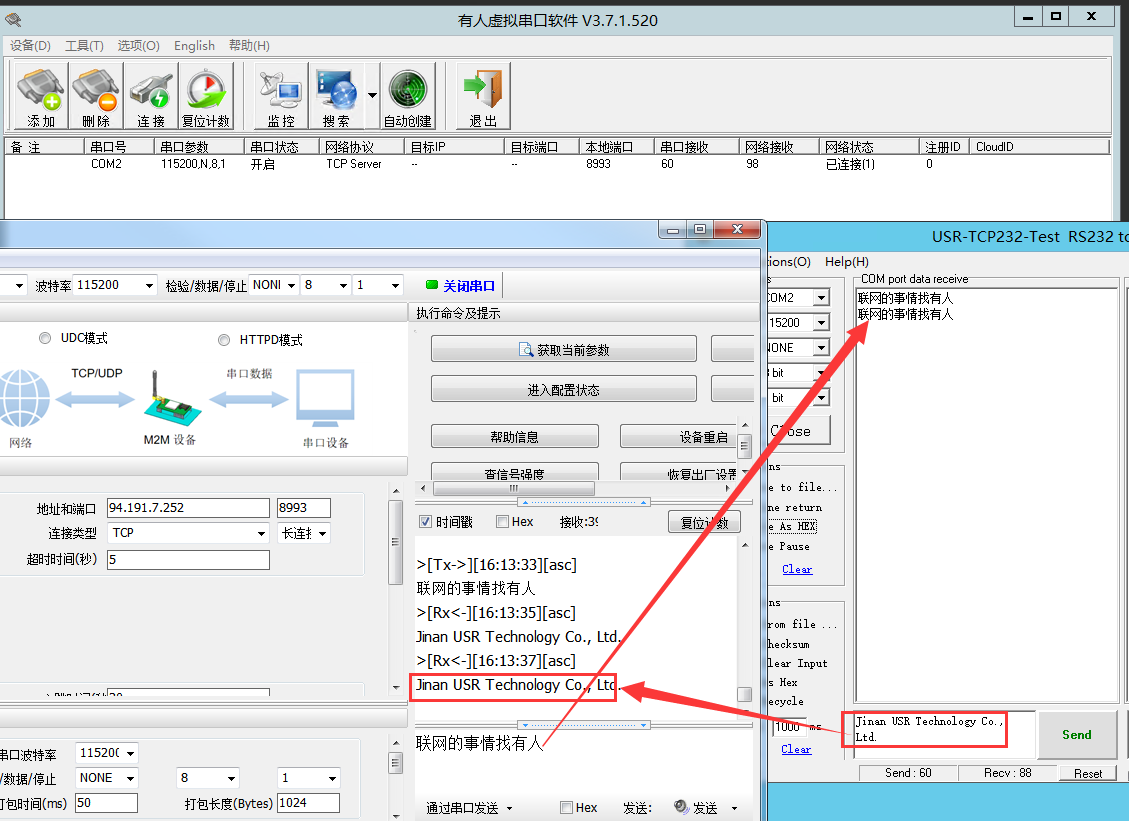Viewport: 1129px width, 821px height.
Task: Click the 复位计数 reset count toolbar icon
Action: click(x=206, y=97)
